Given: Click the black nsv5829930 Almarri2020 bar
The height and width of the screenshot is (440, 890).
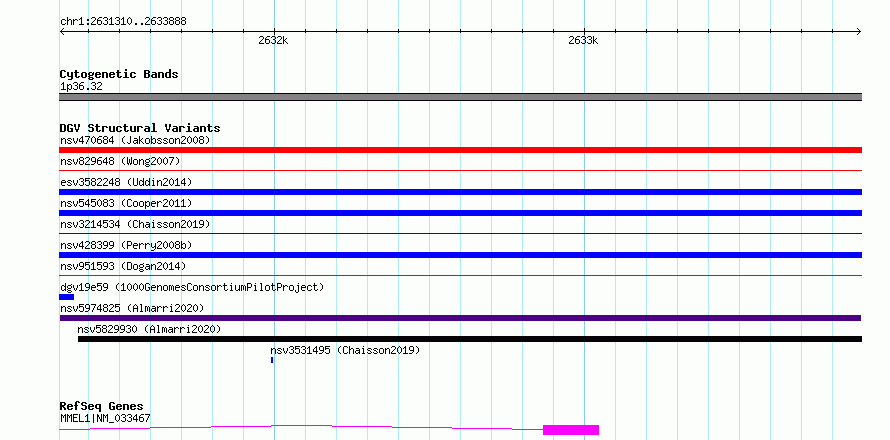Looking at the screenshot, I should [470, 339].
